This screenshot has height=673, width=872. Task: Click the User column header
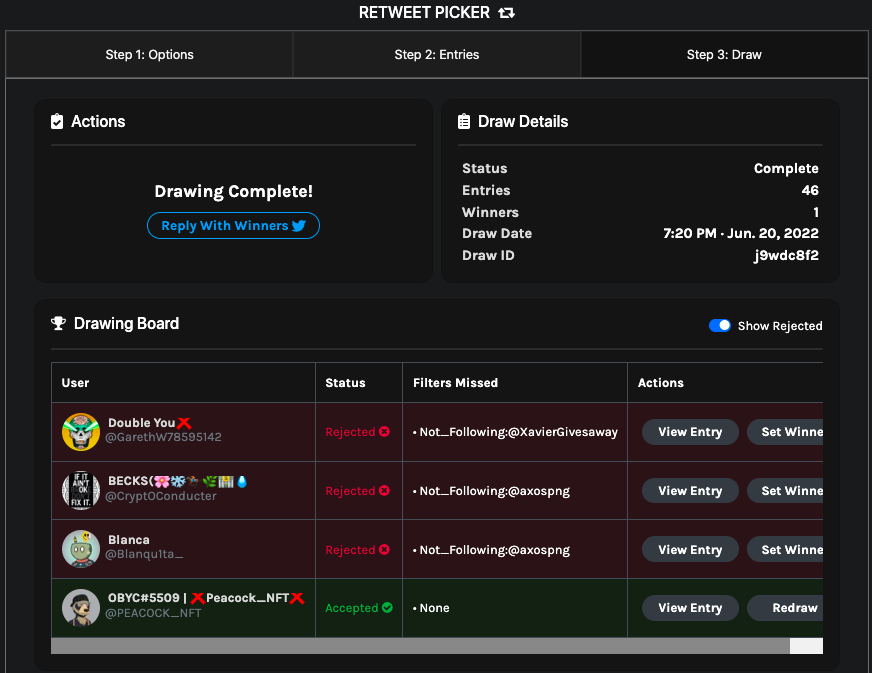[x=75, y=383]
